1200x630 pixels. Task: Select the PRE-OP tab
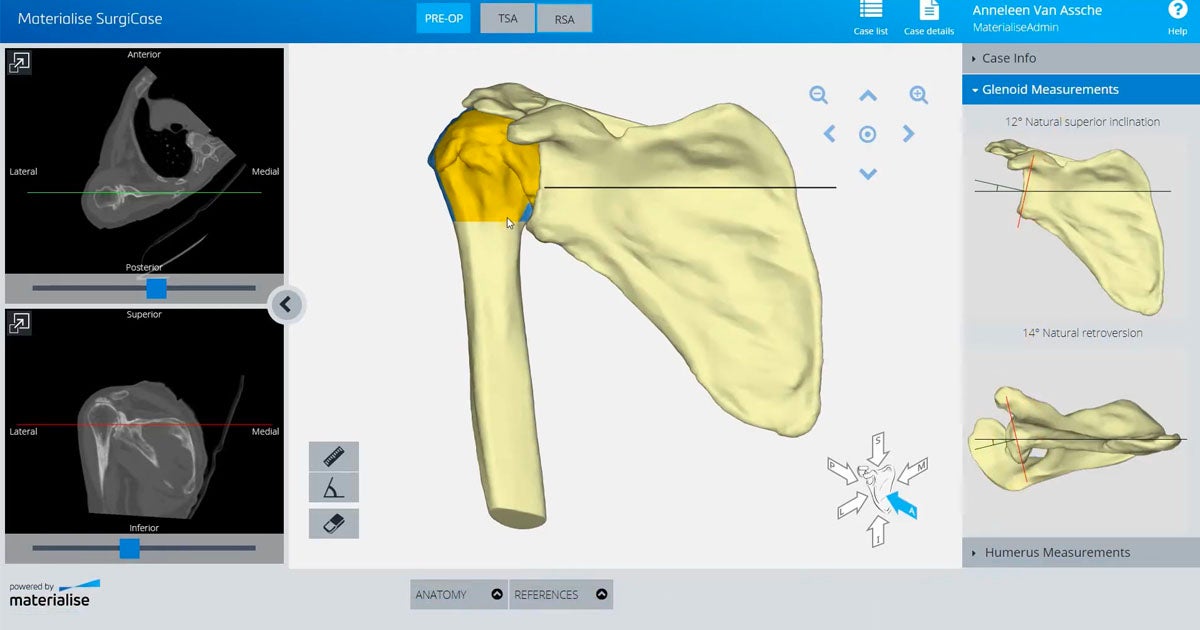click(x=443, y=18)
